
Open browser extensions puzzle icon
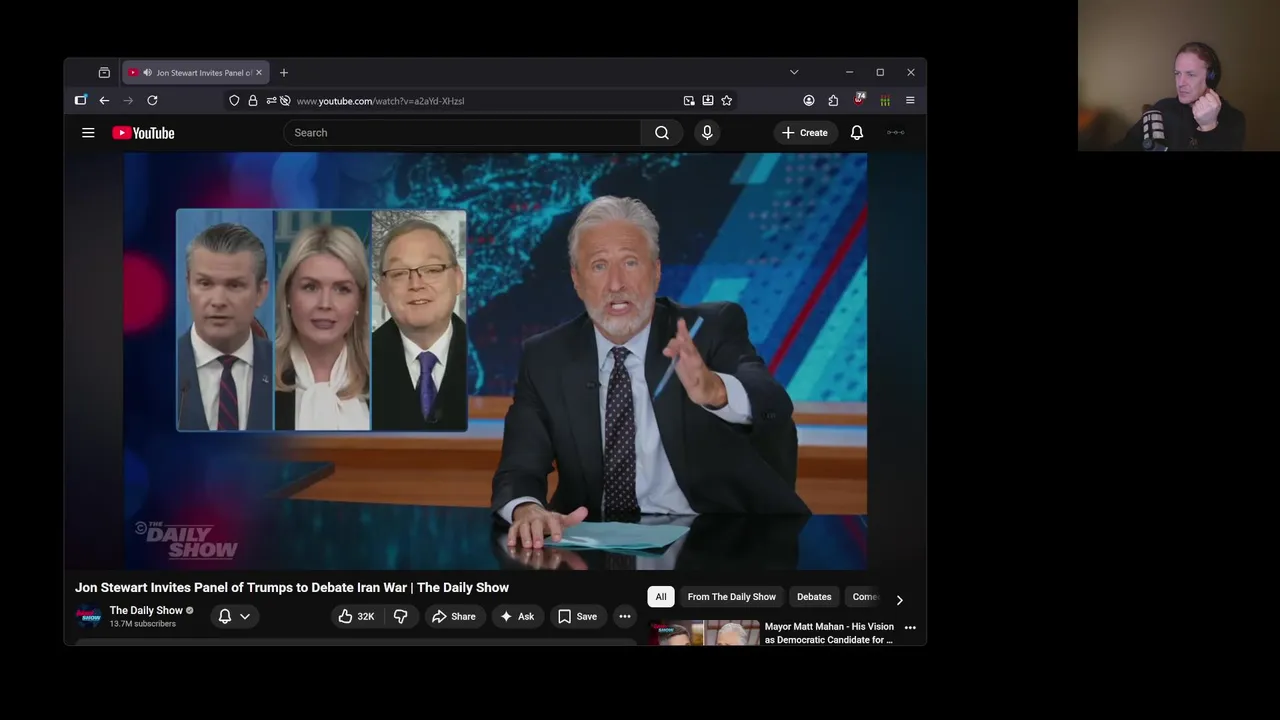tap(833, 100)
